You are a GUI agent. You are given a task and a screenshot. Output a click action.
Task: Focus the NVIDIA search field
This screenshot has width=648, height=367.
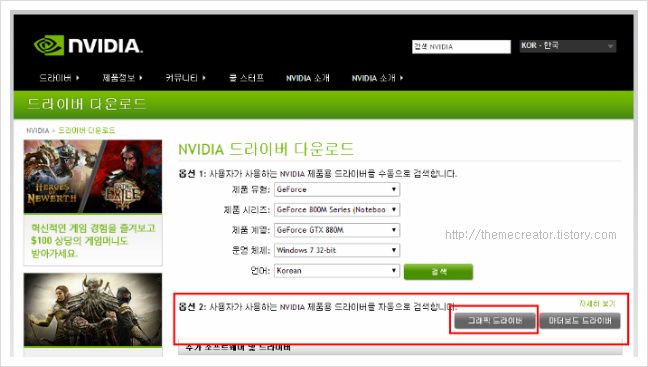coord(461,47)
